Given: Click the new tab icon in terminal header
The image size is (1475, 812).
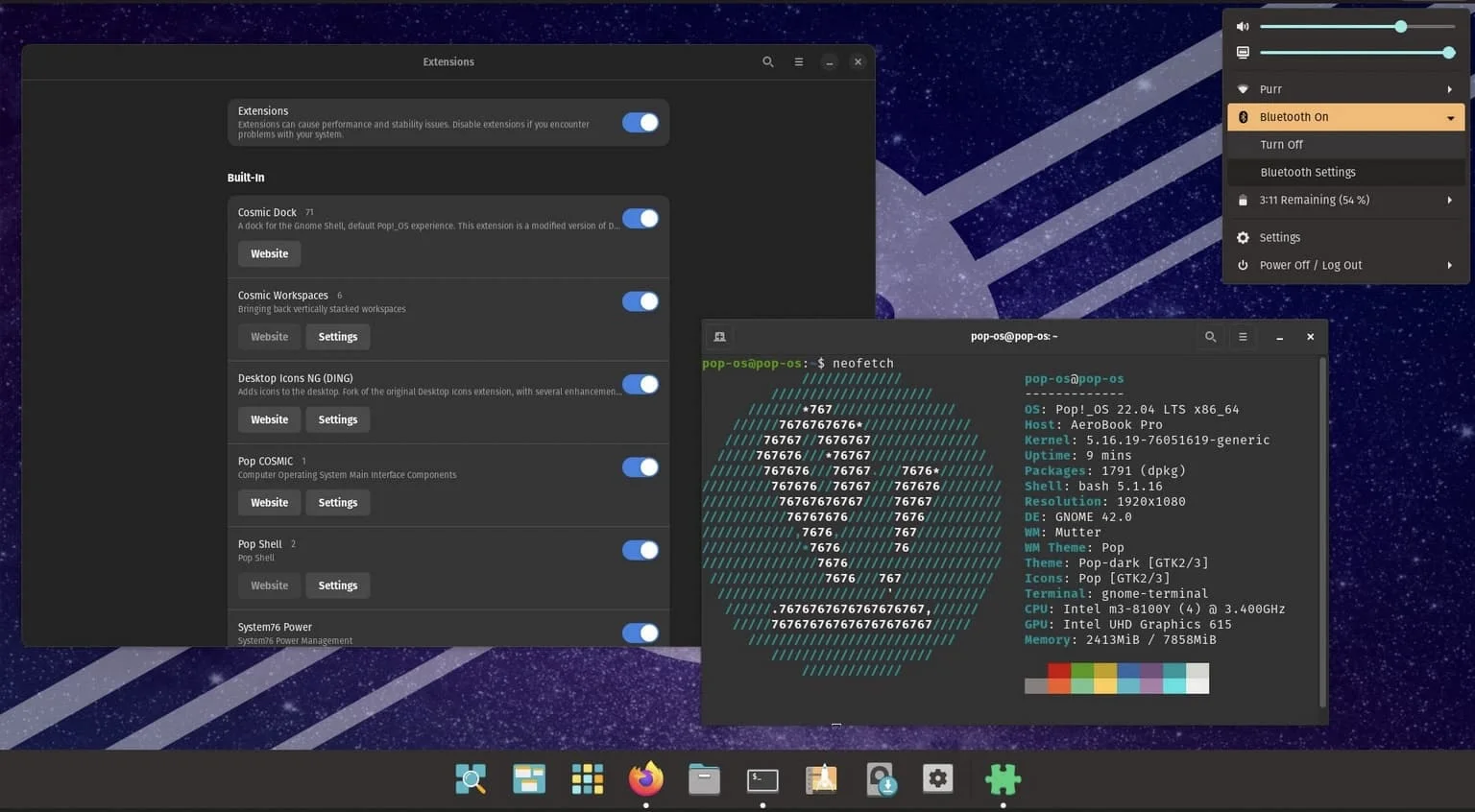Looking at the screenshot, I should pyautogui.click(x=719, y=337).
